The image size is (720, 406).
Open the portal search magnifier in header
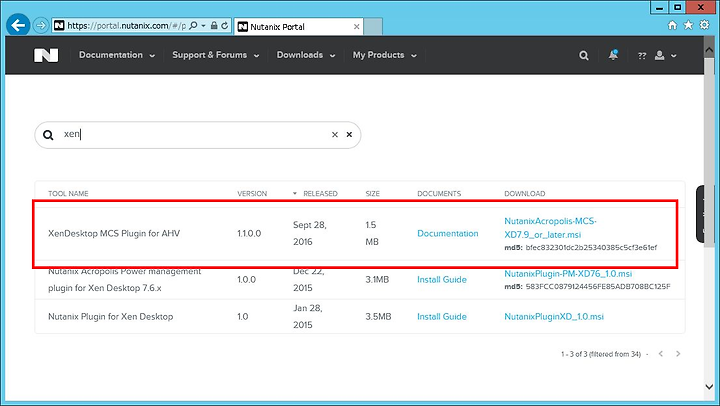click(584, 56)
